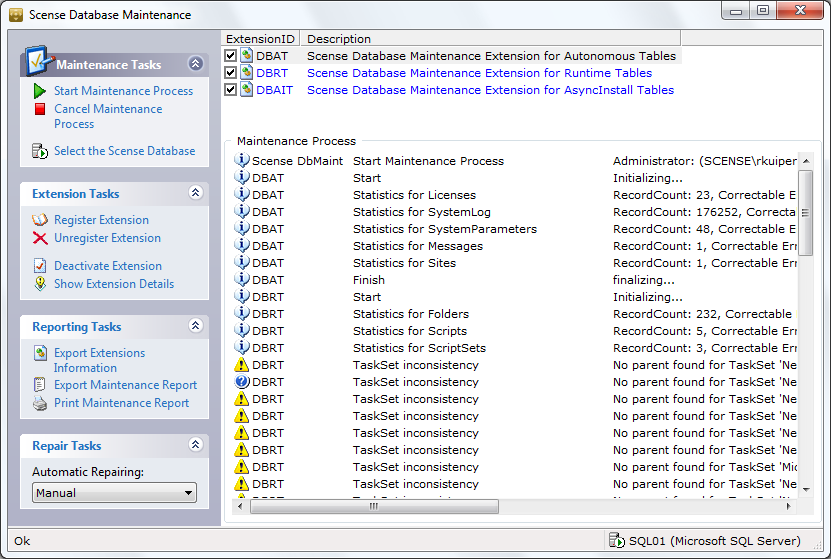Viewport: 831px width, 559px height.
Task: Click the info icon for Statistics for Folders
Action: [242, 313]
